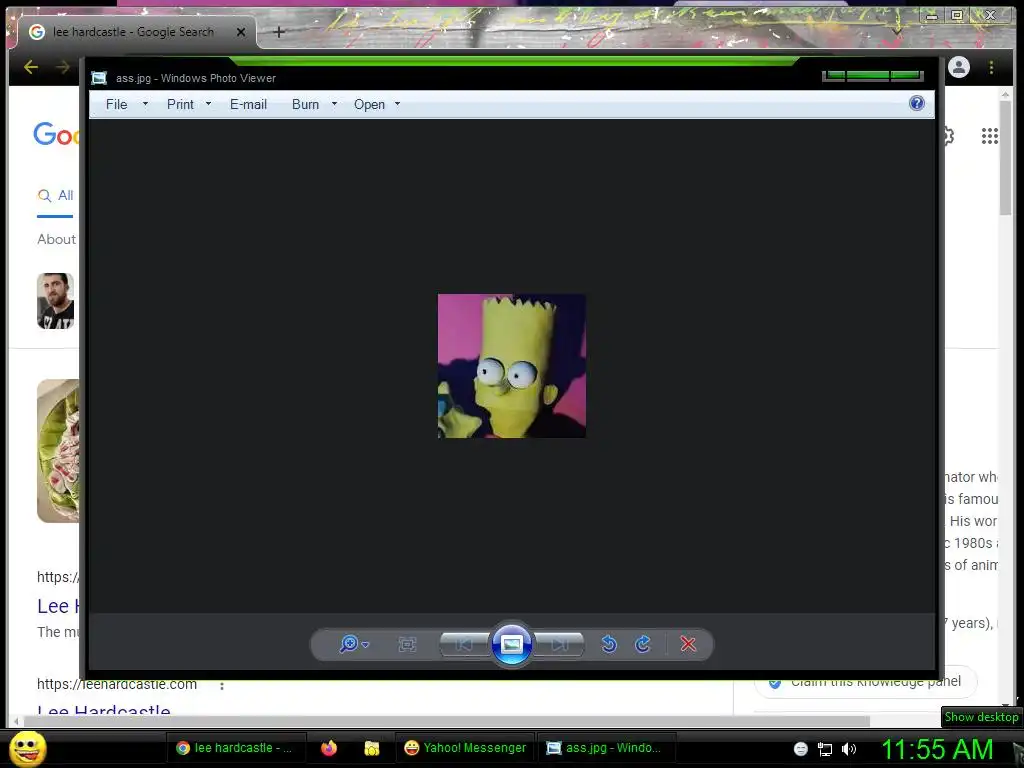Screen dimensions: 1024x768
Task: Open network tray icon
Action: (825, 750)
